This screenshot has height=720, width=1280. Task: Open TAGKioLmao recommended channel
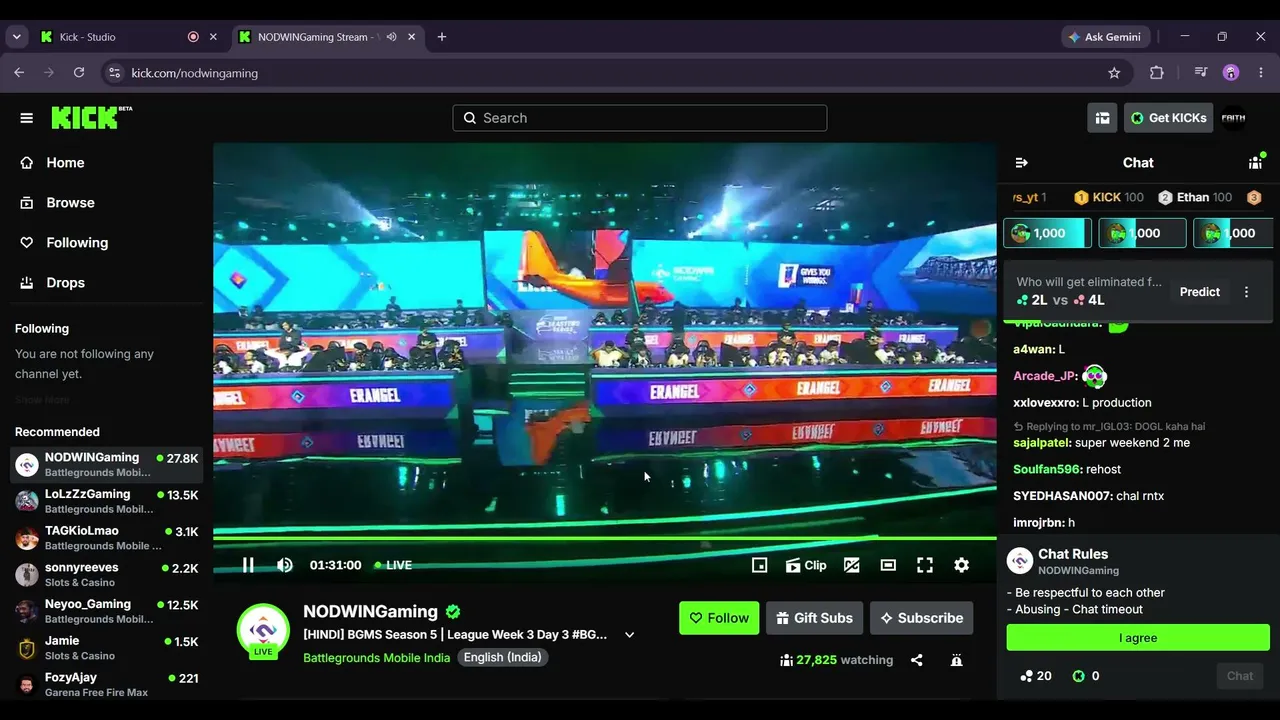pyautogui.click(x=107, y=538)
